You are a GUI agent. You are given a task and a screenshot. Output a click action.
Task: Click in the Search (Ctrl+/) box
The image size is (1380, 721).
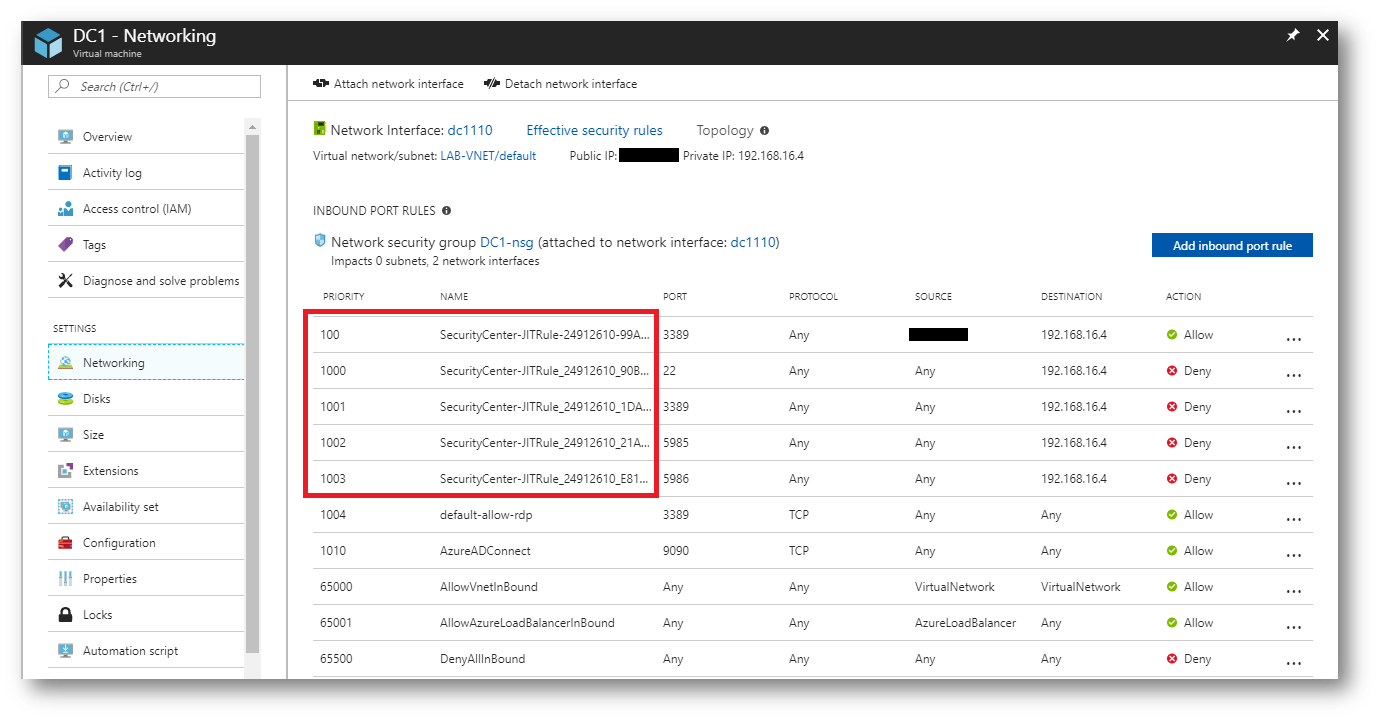(154, 87)
